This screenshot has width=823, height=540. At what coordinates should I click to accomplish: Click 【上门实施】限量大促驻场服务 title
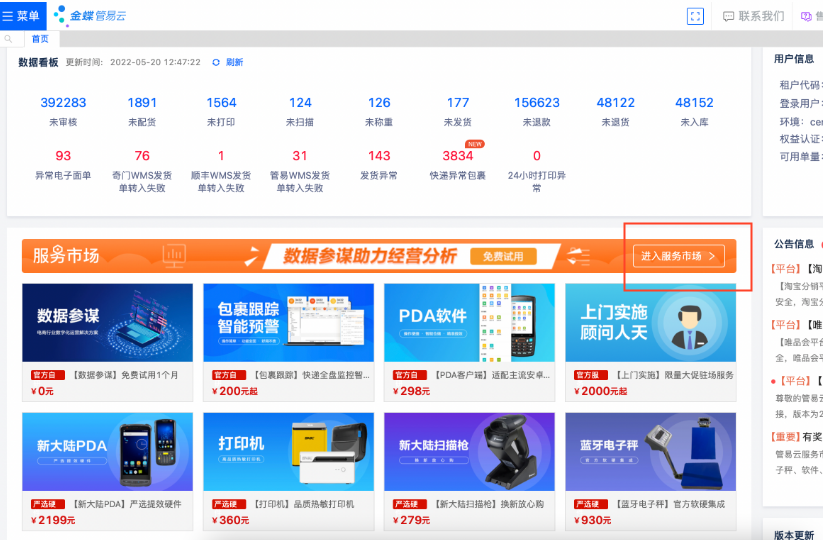(x=674, y=375)
